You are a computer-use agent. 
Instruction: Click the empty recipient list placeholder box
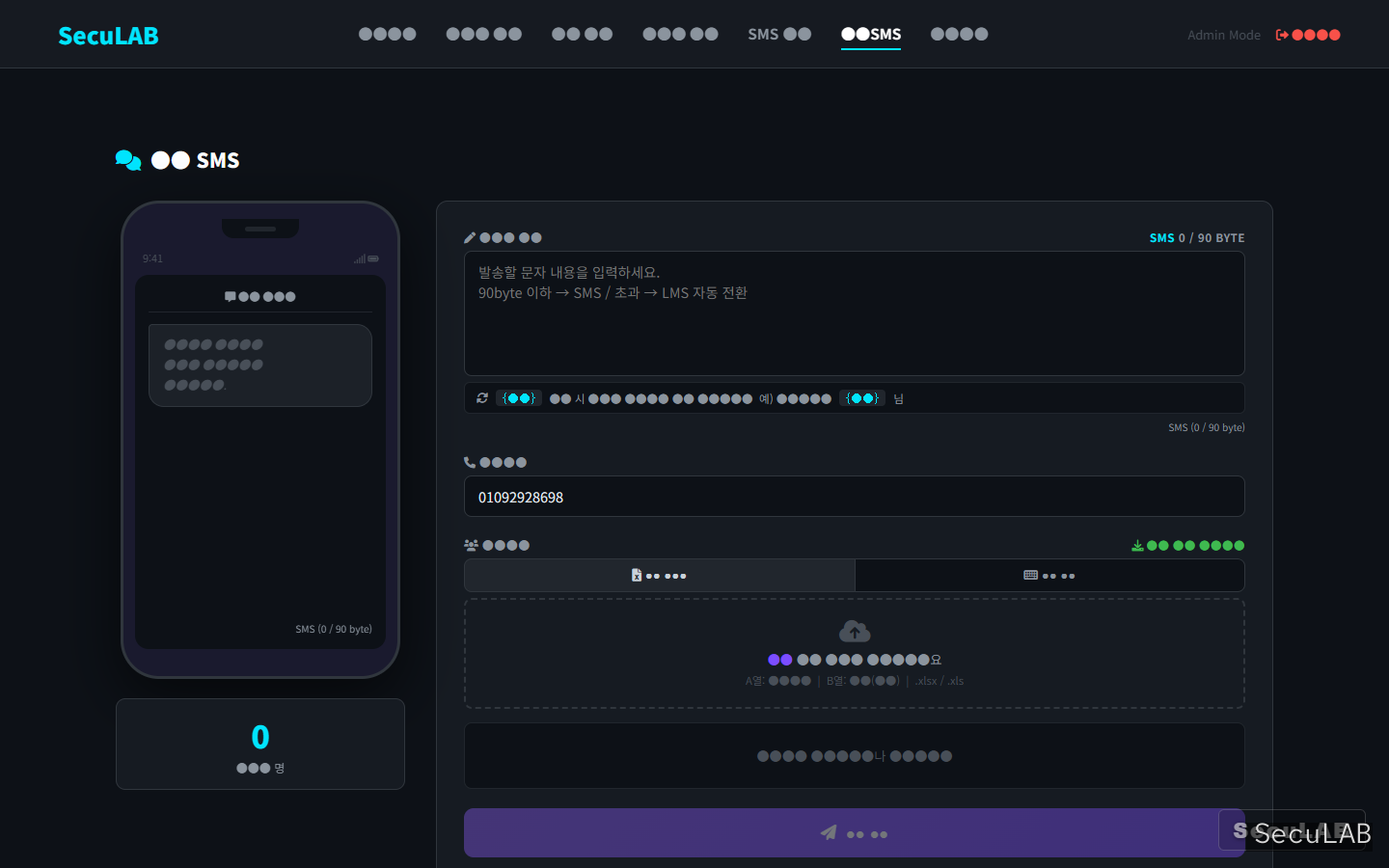click(855, 756)
